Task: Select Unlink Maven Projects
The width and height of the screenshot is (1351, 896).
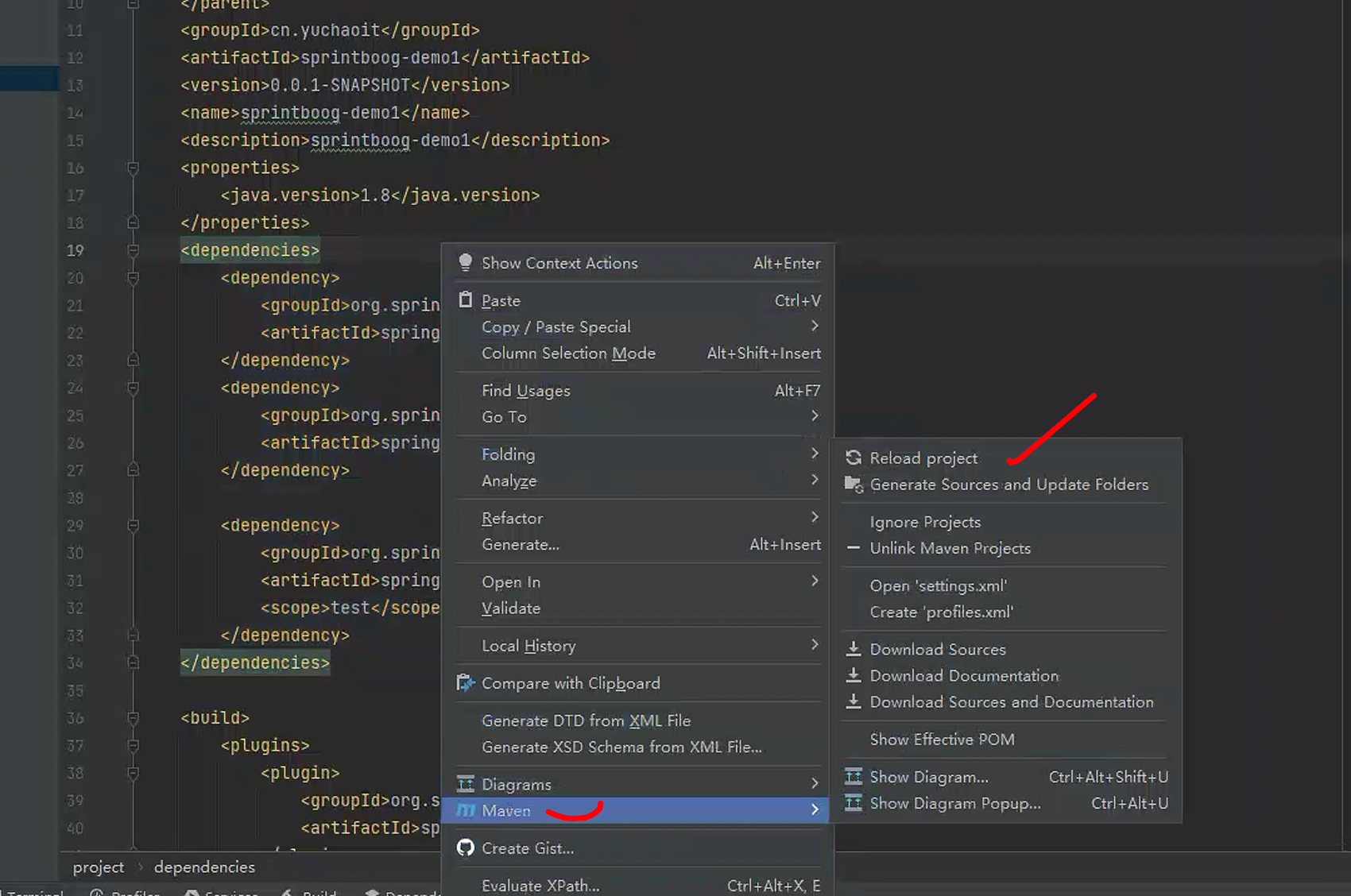Action: point(950,548)
